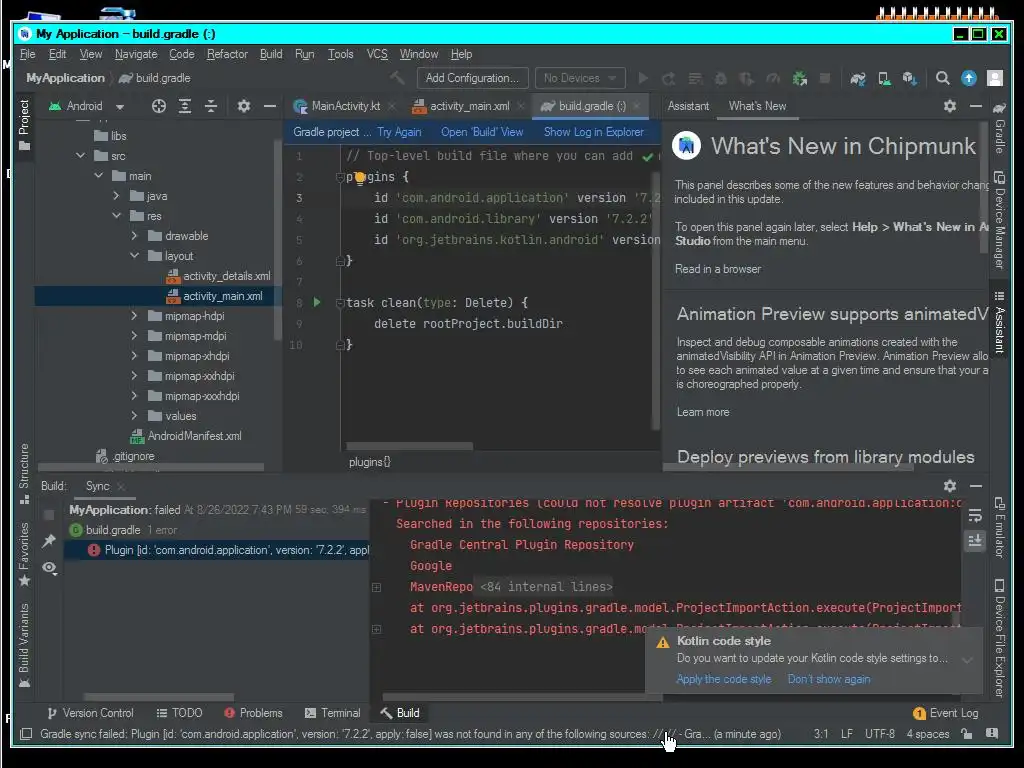Click the editor horizontal scrollbar
This screenshot has height=768, width=1024.
(409, 446)
